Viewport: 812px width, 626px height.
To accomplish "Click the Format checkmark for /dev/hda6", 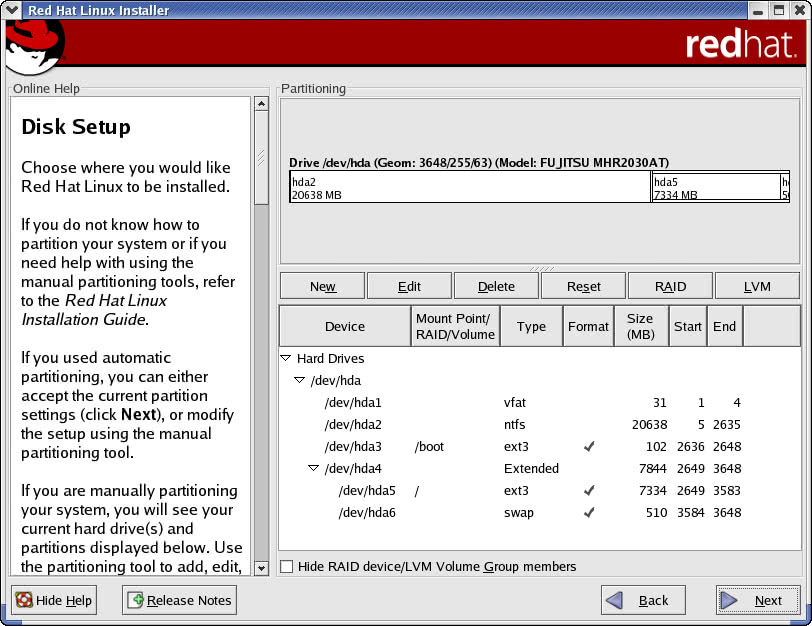I will coord(589,512).
